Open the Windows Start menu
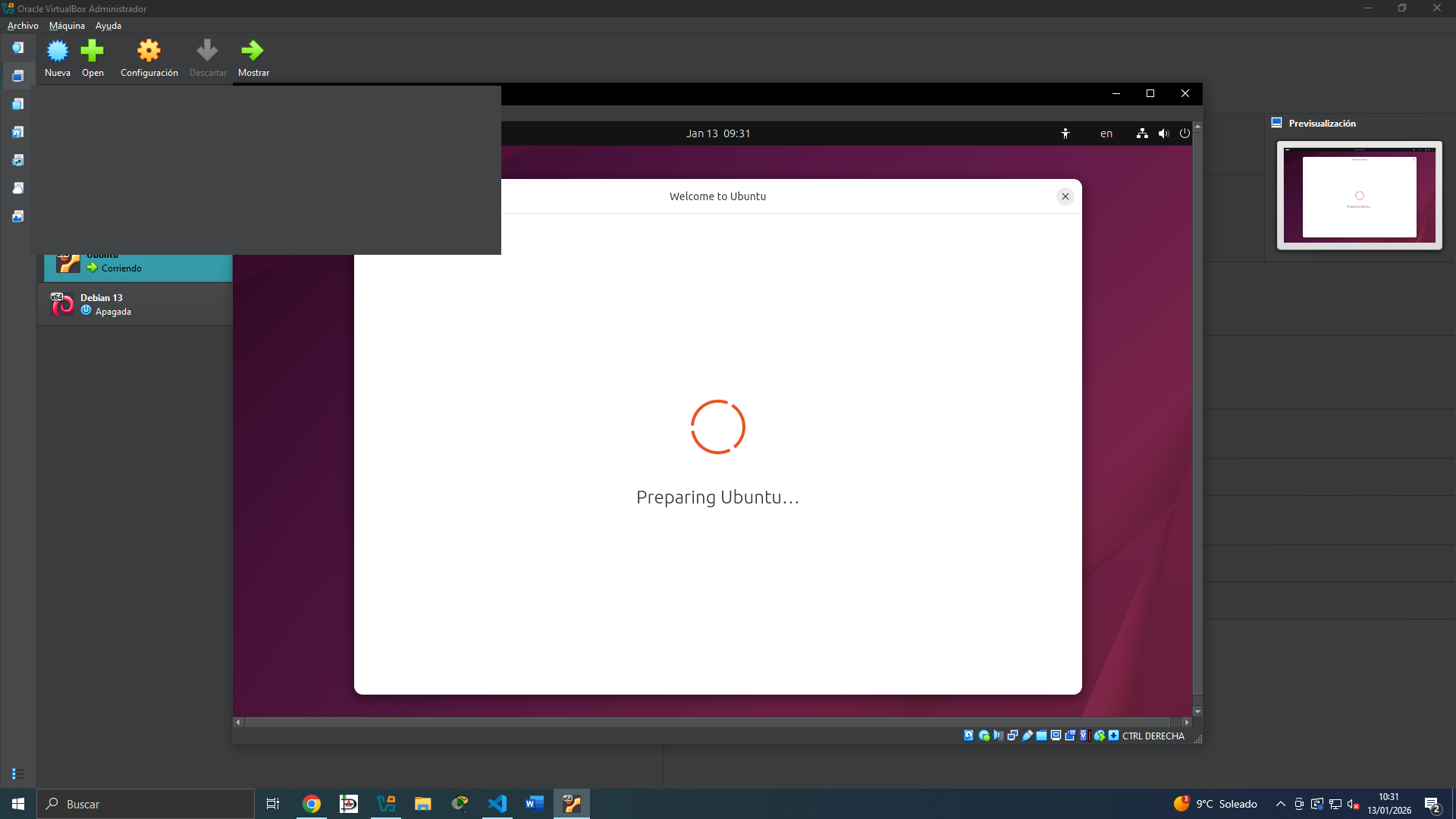Viewport: 1456px width, 819px height. pyautogui.click(x=18, y=804)
